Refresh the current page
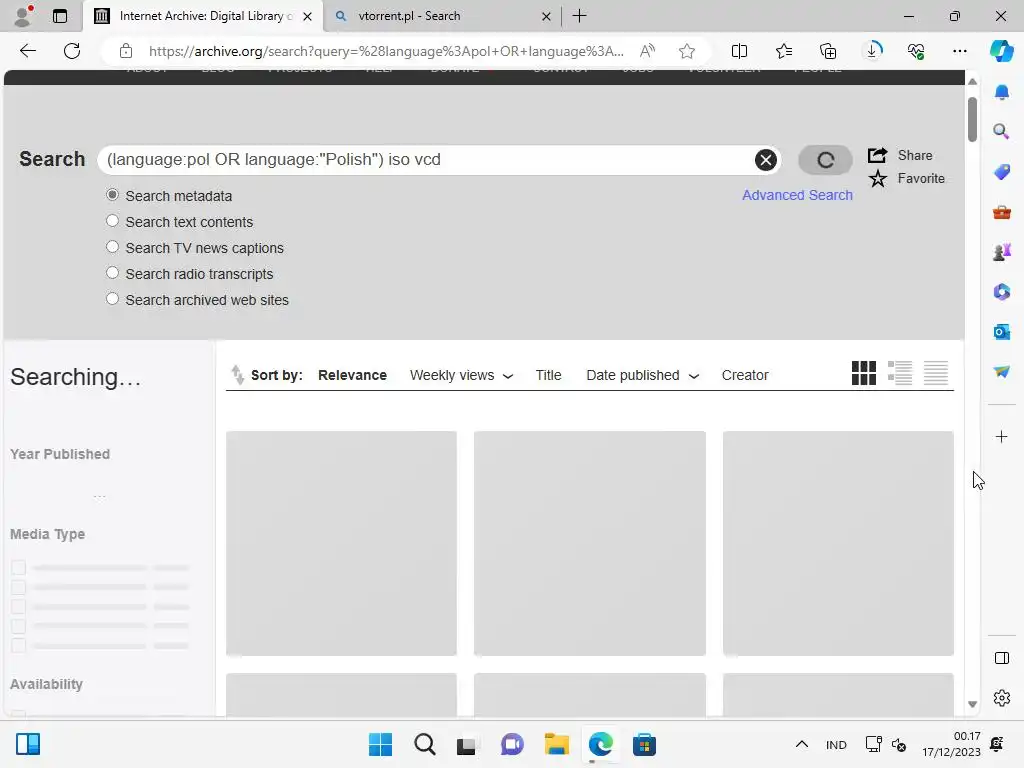Viewport: 1024px width, 768px height. (72, 51)
